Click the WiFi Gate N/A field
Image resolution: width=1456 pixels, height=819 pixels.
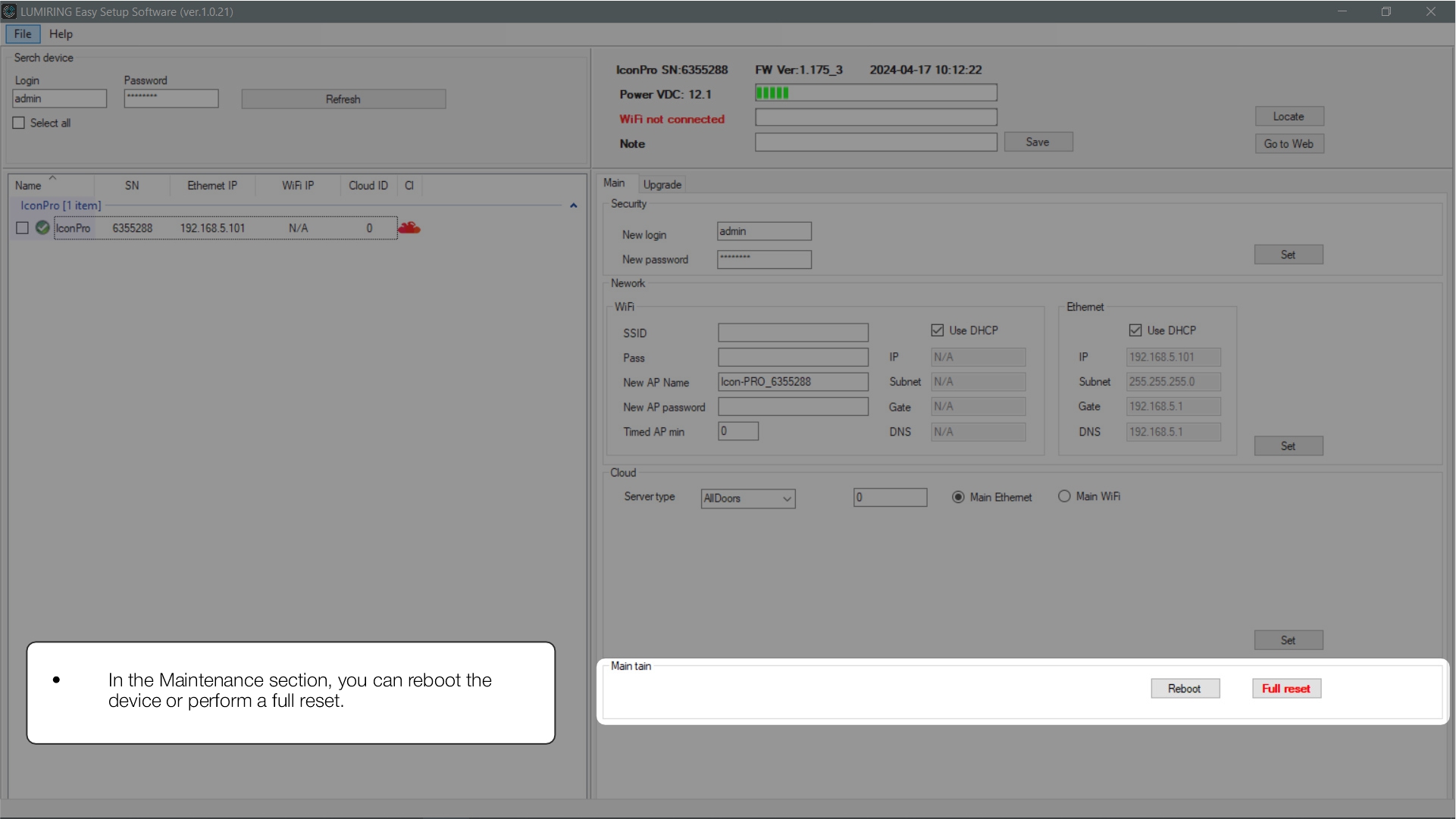click(978, 406)
